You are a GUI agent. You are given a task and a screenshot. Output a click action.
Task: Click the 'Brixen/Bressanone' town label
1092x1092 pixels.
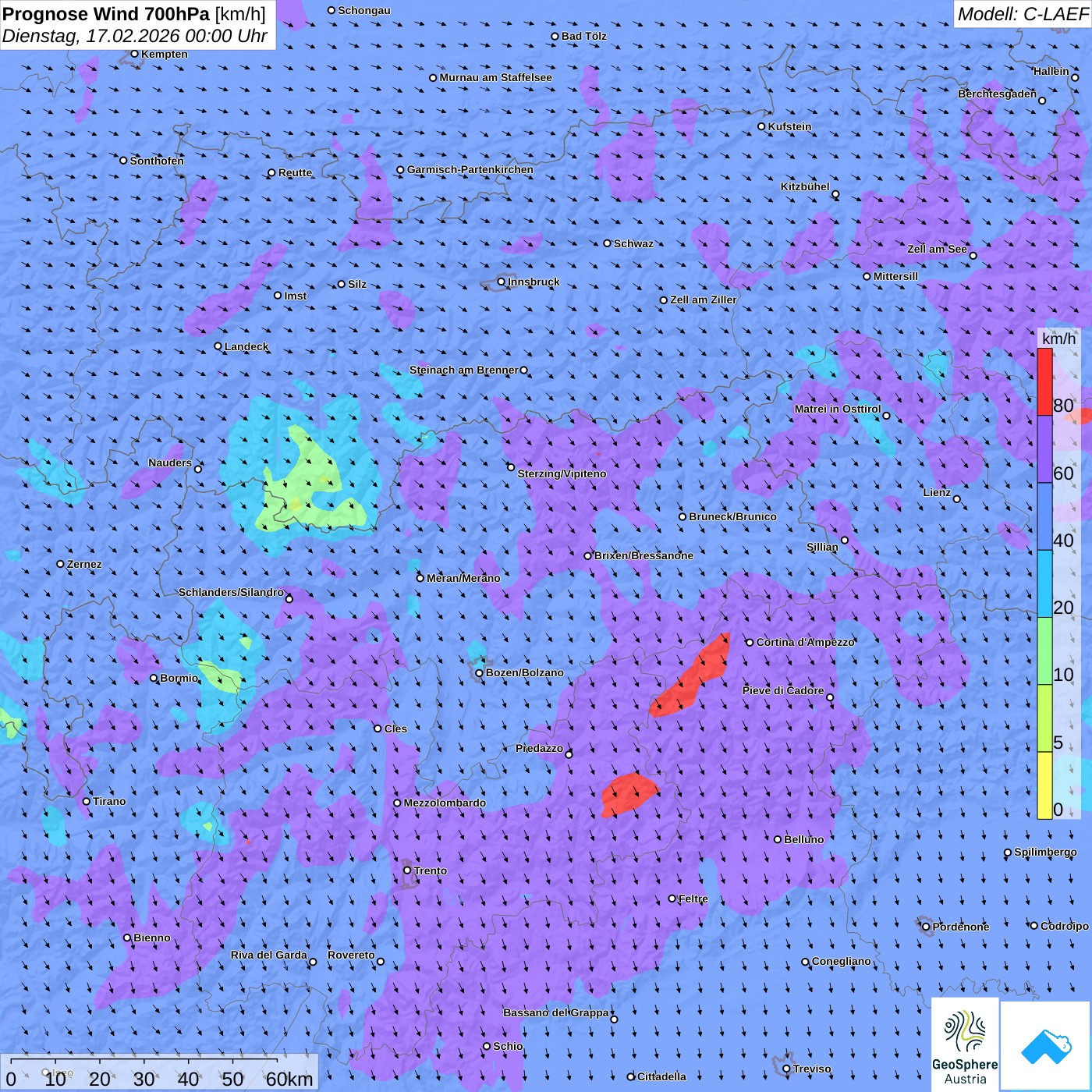(x=643, y=555)
